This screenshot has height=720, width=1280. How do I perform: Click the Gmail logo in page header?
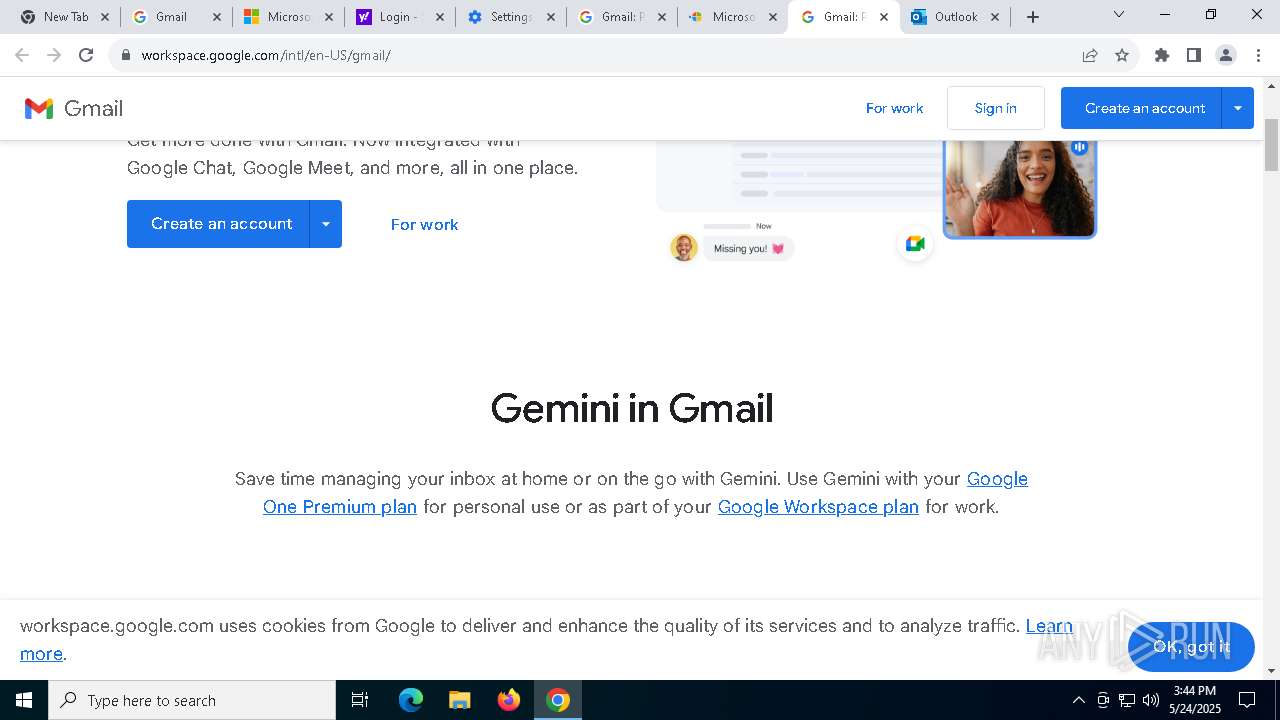74,108
